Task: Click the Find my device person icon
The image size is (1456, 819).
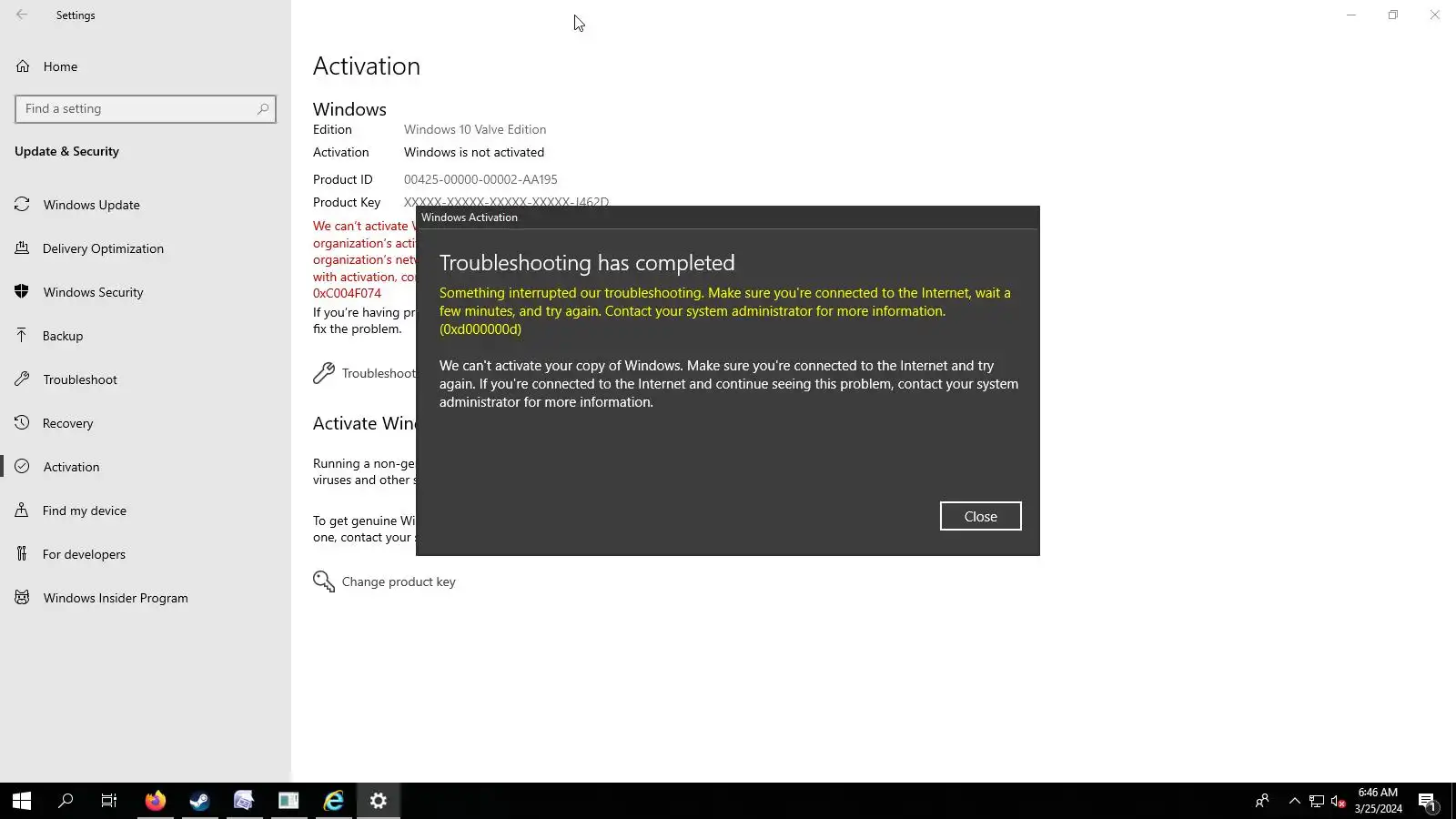Action: tap(22, 510)
